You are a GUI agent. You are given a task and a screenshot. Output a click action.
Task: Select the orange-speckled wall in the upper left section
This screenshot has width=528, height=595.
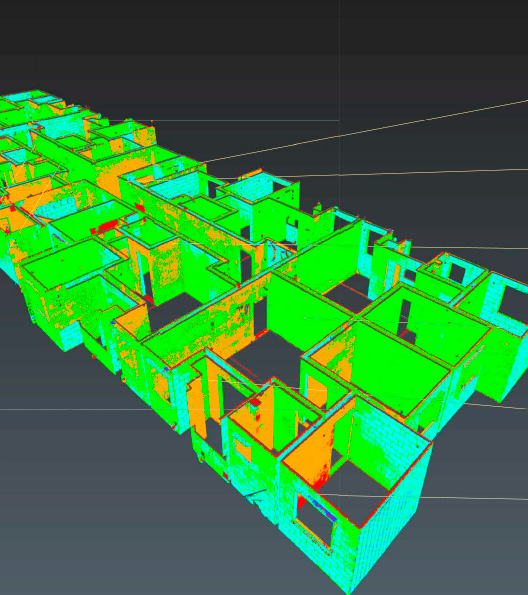tap(121, 167)
